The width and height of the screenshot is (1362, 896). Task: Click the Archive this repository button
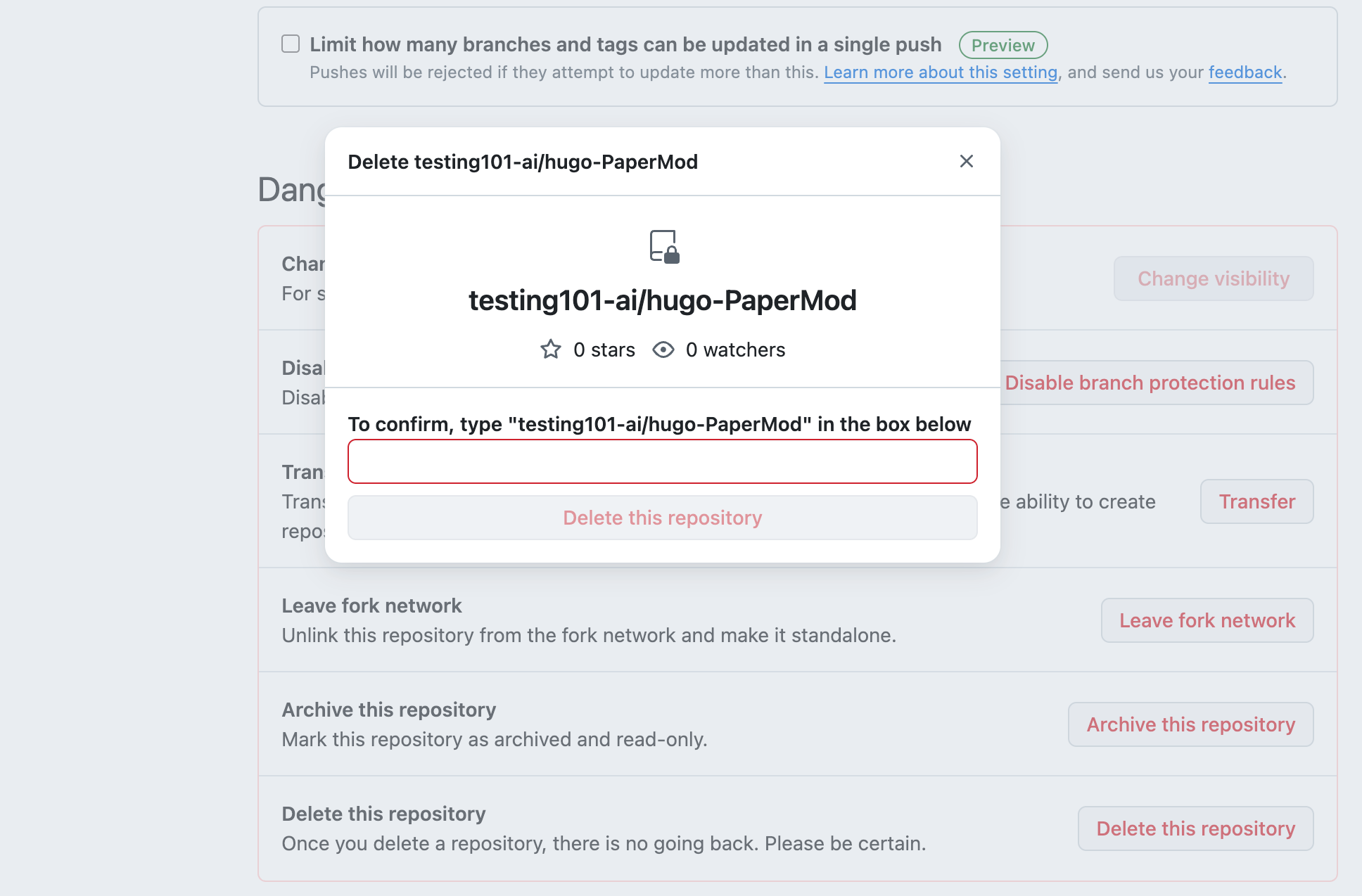coord(1190,724)
